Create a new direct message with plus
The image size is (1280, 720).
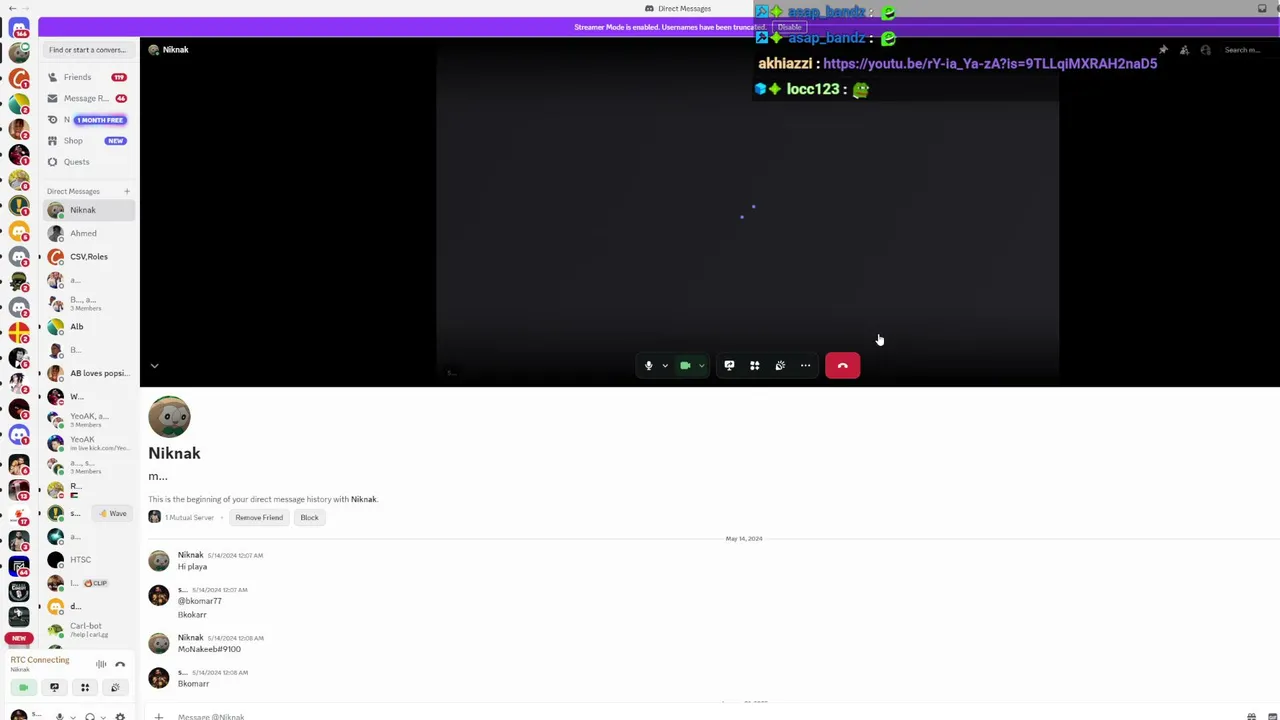pyautogui.click(x=127, y=191)
